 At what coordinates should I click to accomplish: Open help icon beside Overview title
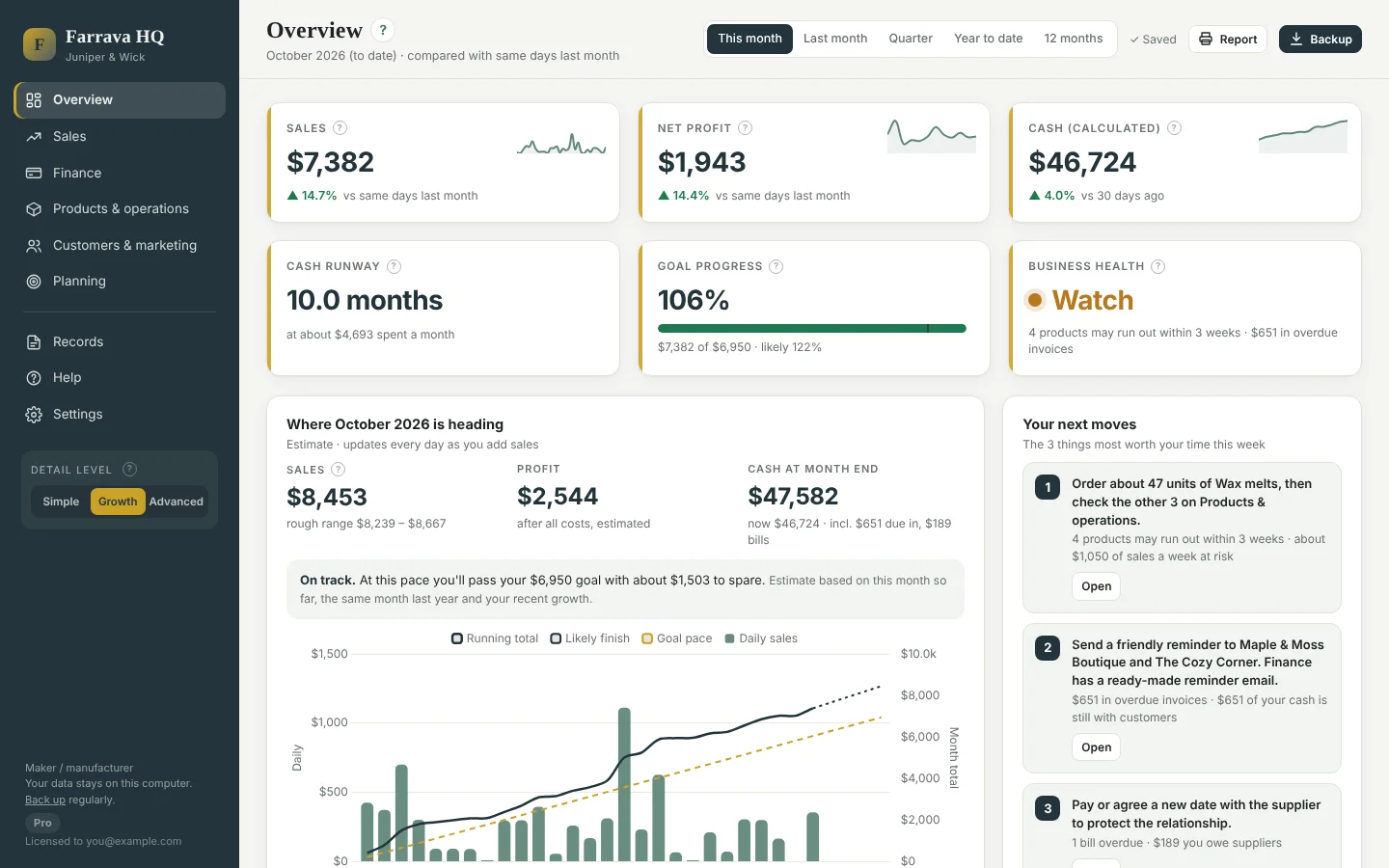(383, 30)
